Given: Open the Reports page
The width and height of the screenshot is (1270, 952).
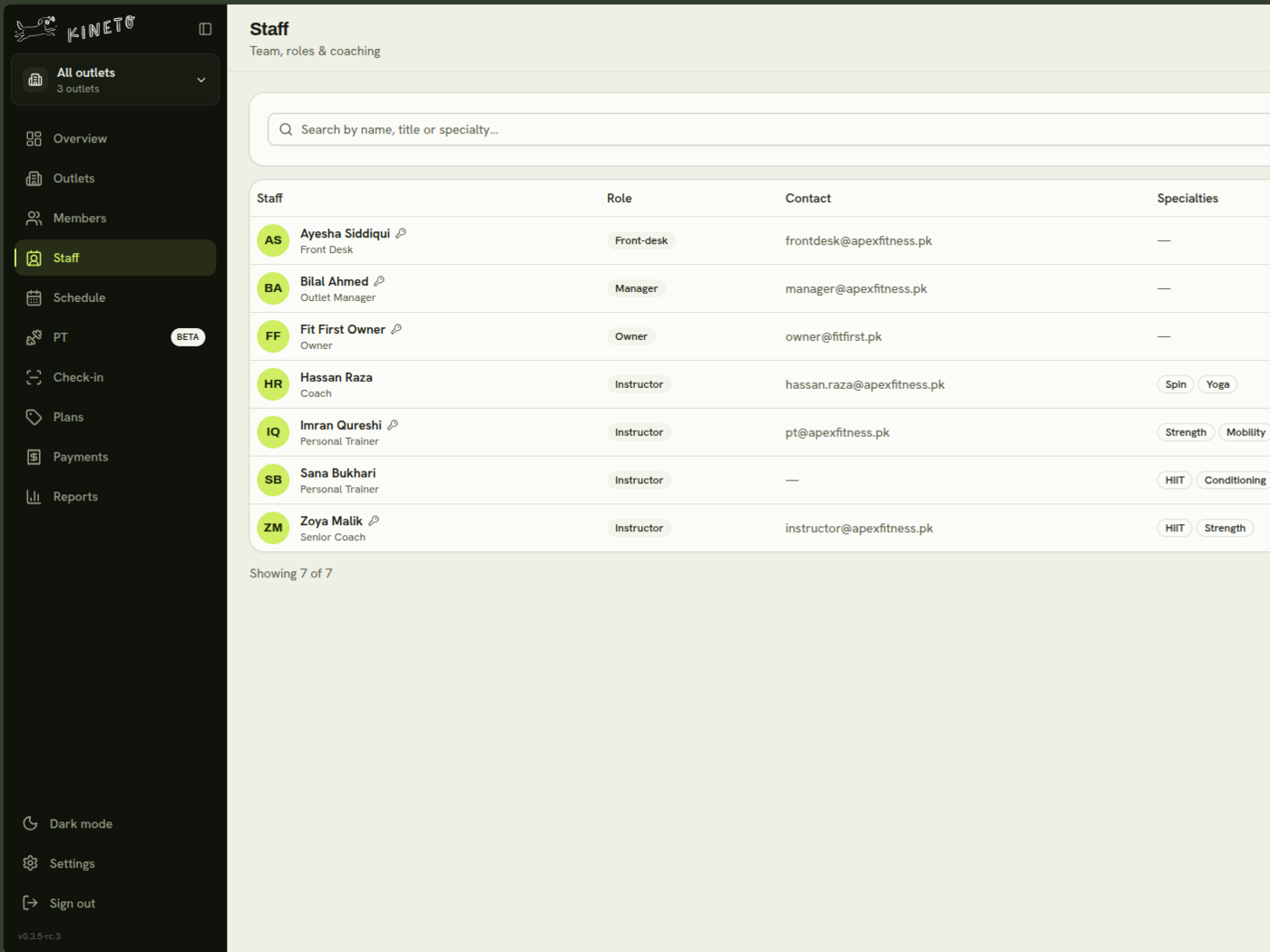Looking at the screenshot, I should (115, 497).
